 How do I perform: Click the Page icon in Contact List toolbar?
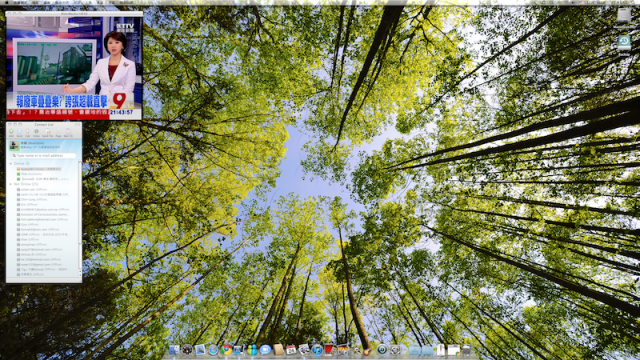pos(58,132)
